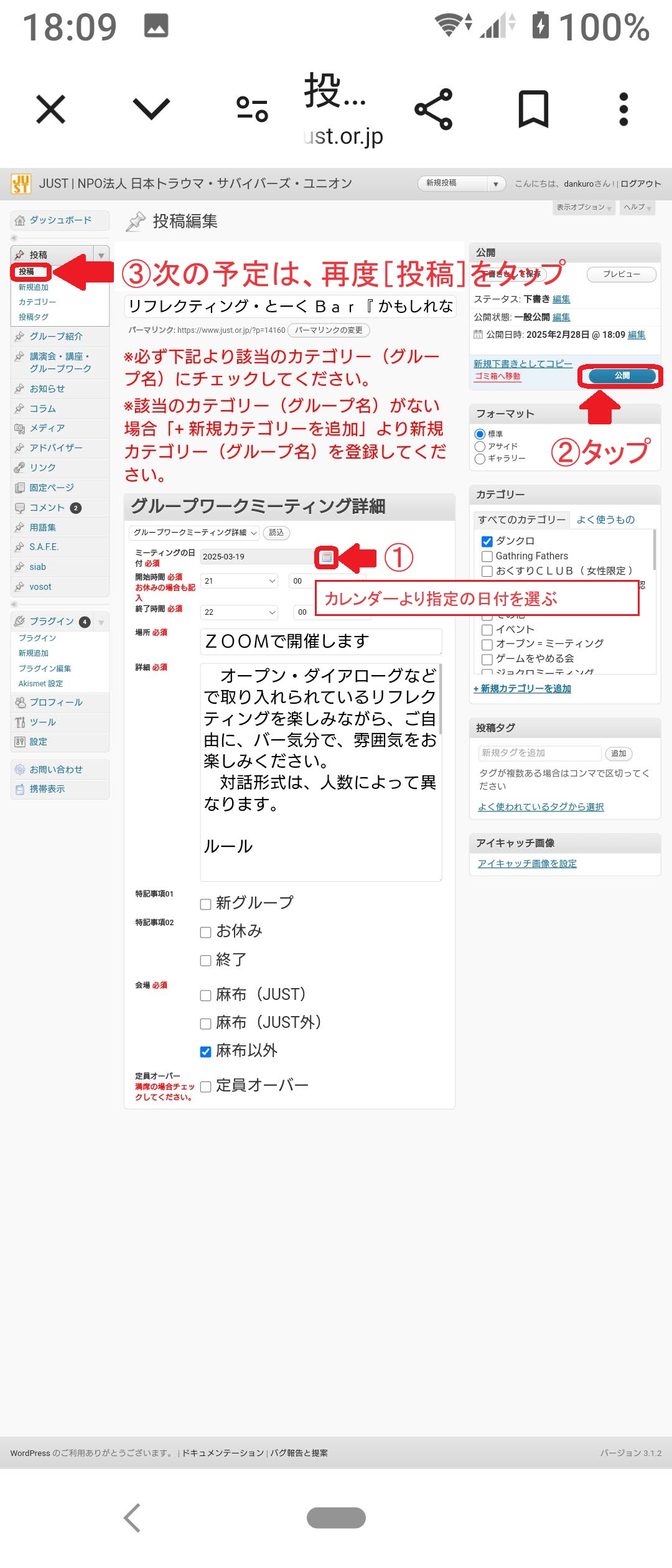Tap the site settings tune icon
Screen dimensions: 672x1568
pyautogui.click(x=252, y=110)
